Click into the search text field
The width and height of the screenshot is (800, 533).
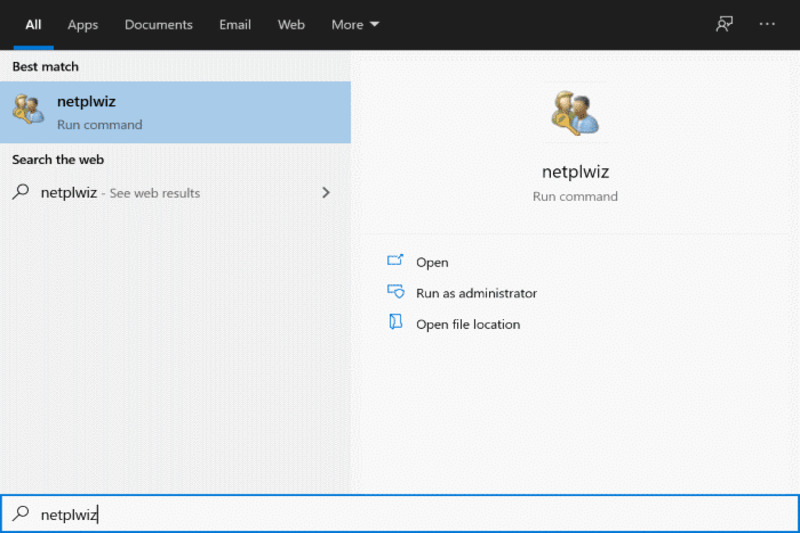[400, 514]
